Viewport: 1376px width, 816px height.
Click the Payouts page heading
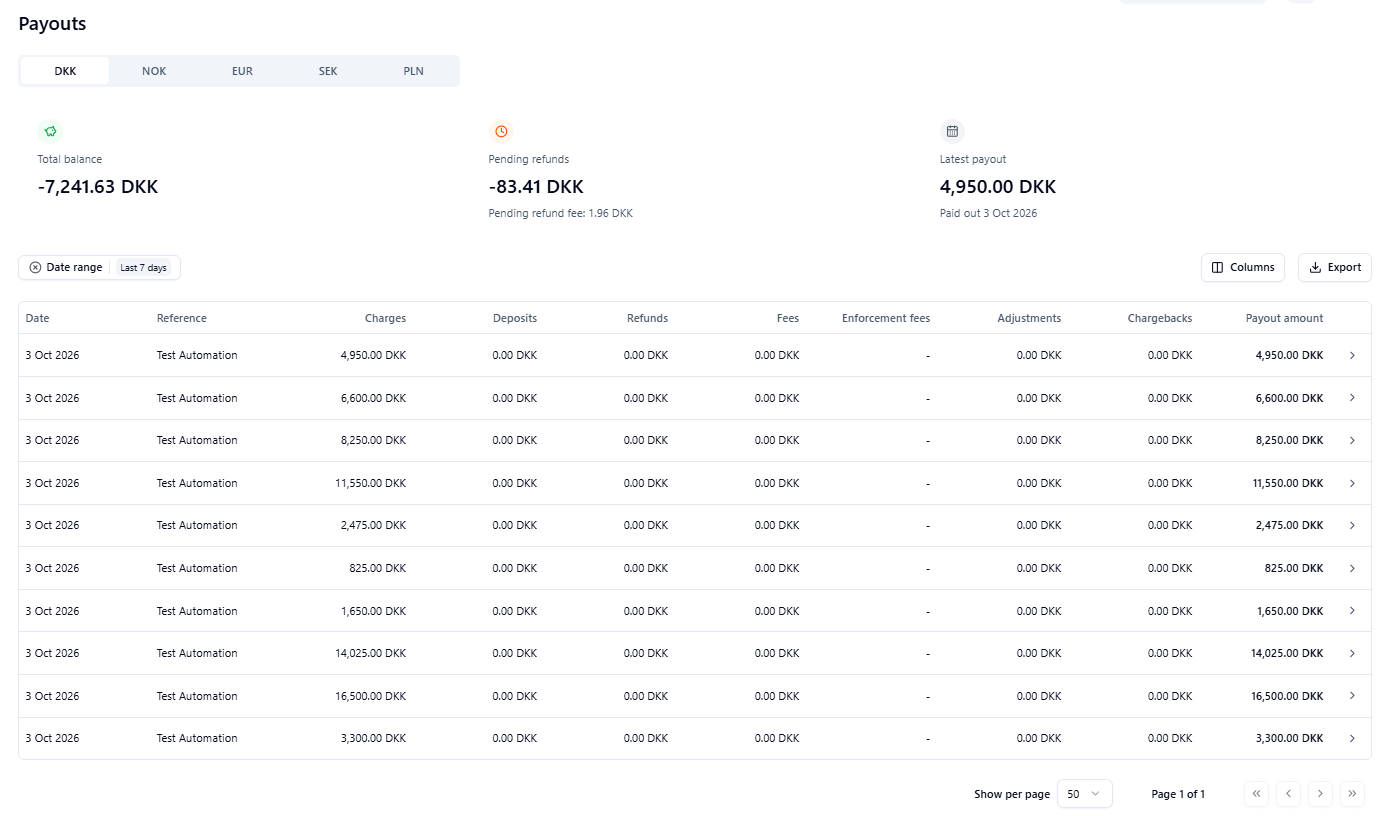(x=52, y=24)
